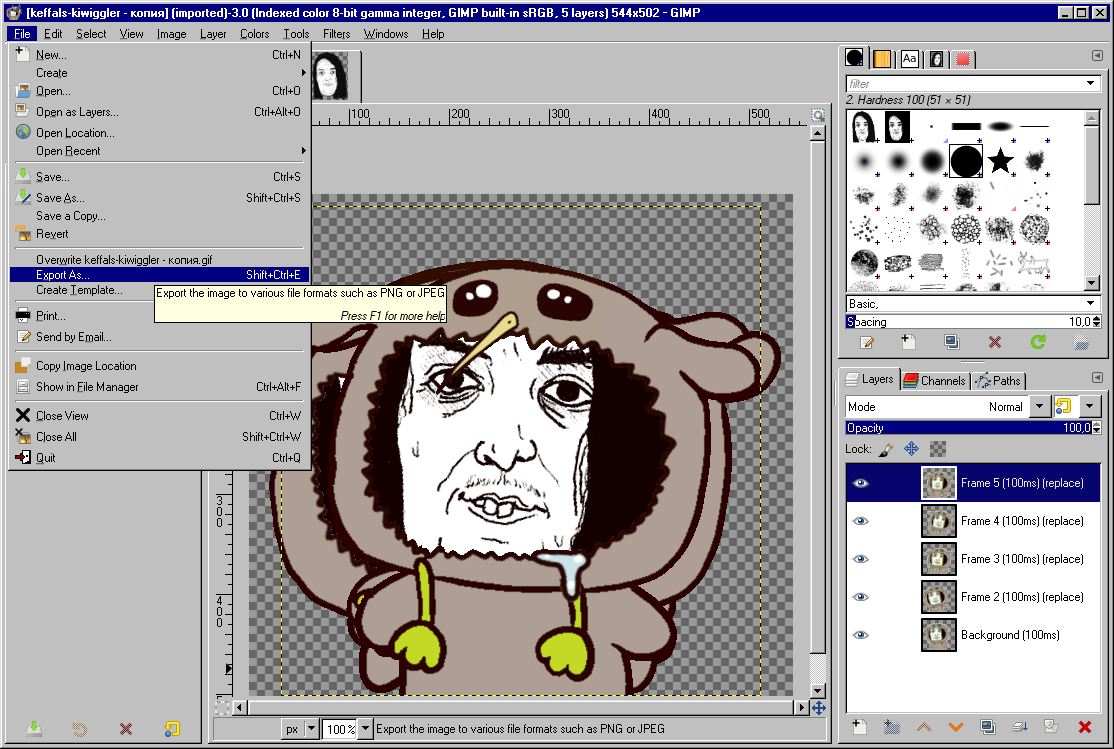Click Reset tool options yellow icon
The image size is (1114, 749).
pyautogui.click(x=172, y=728)
